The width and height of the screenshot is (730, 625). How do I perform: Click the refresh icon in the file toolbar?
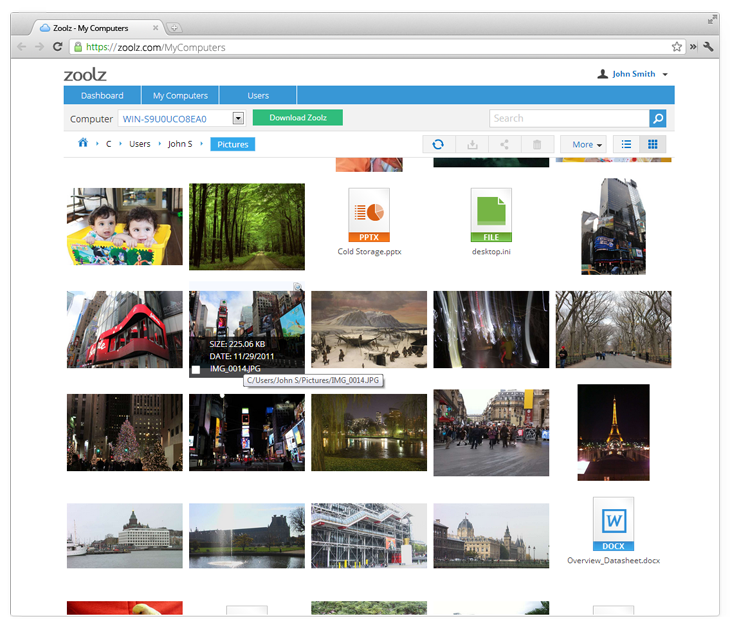(438, 145)
